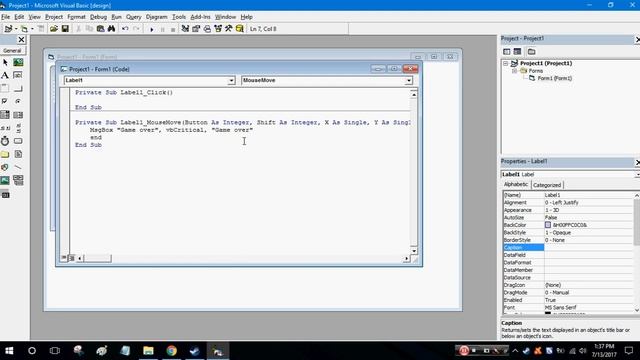The height and width of the screenshot is (360, 640).
Task: Open Project Explorer from toolbar icon
Action: (185, 29)
